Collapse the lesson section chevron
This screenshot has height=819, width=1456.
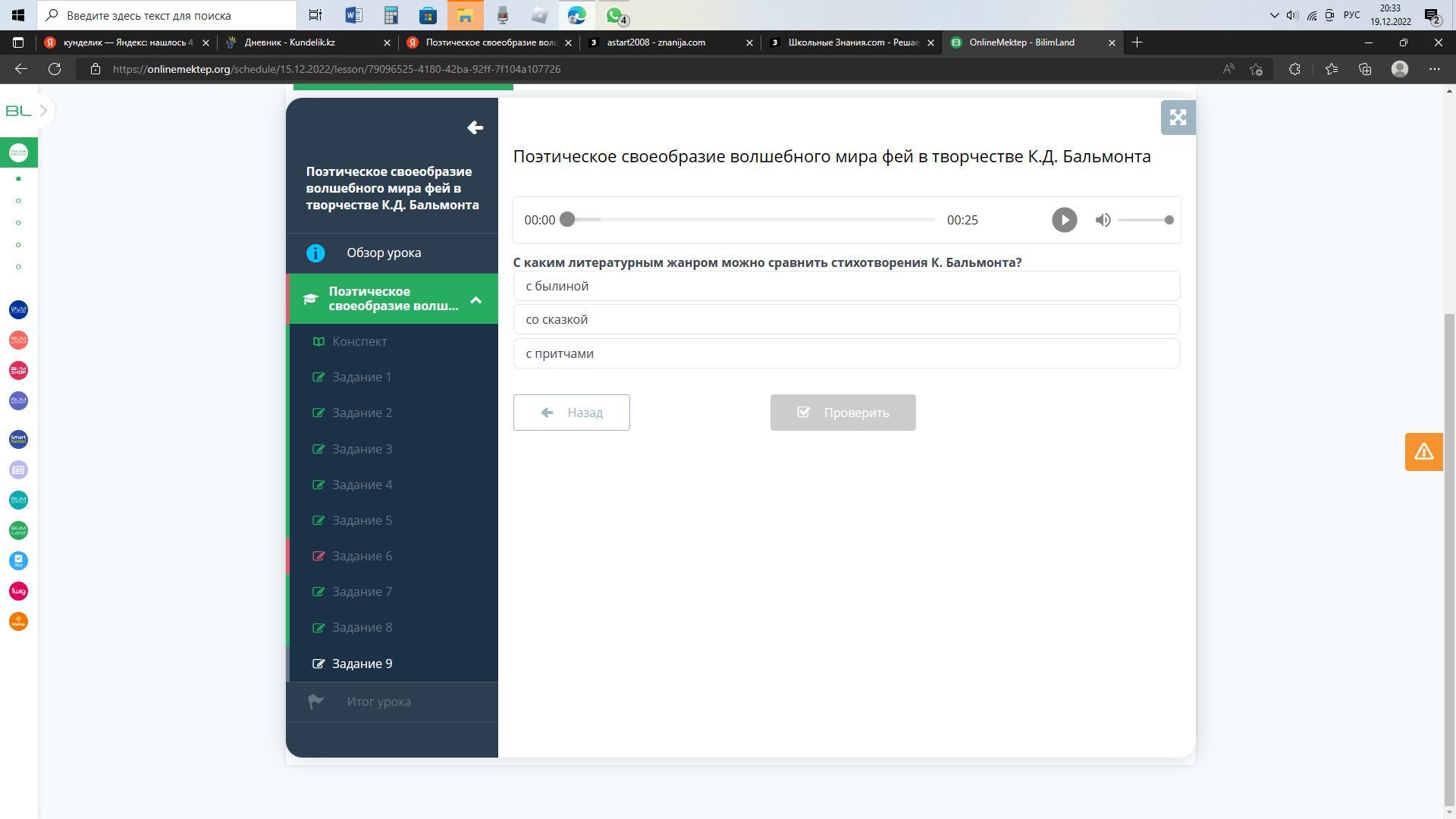(476, 300)
